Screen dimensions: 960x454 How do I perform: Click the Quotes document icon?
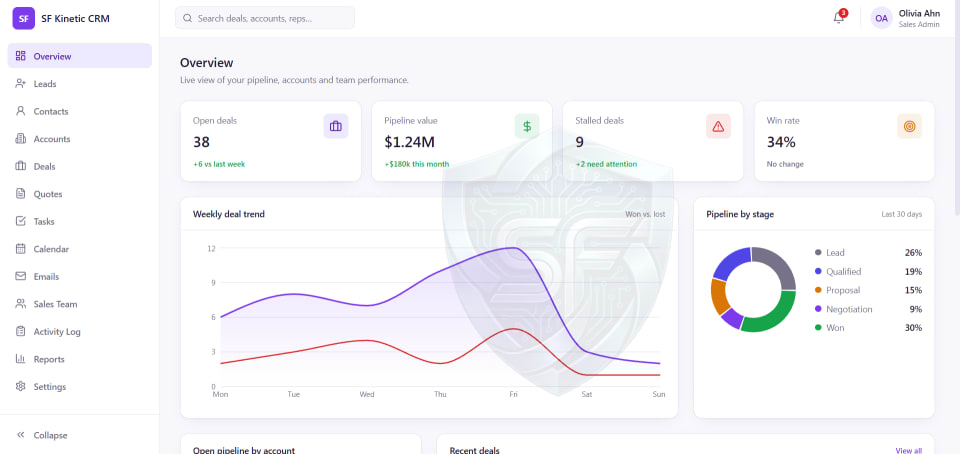[21, 194]
